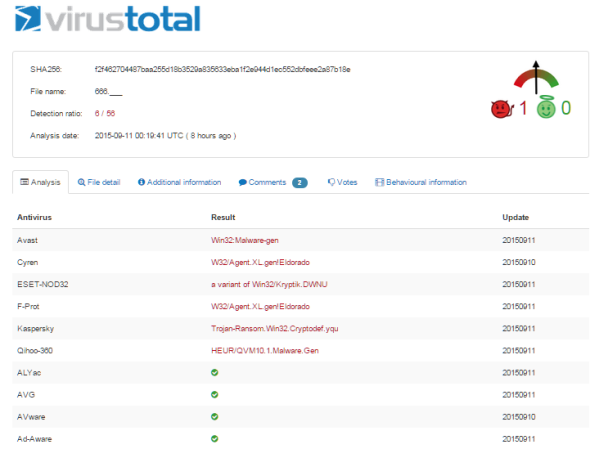
Task: Open the Behavioural information tab
Action: click(421, 182)
